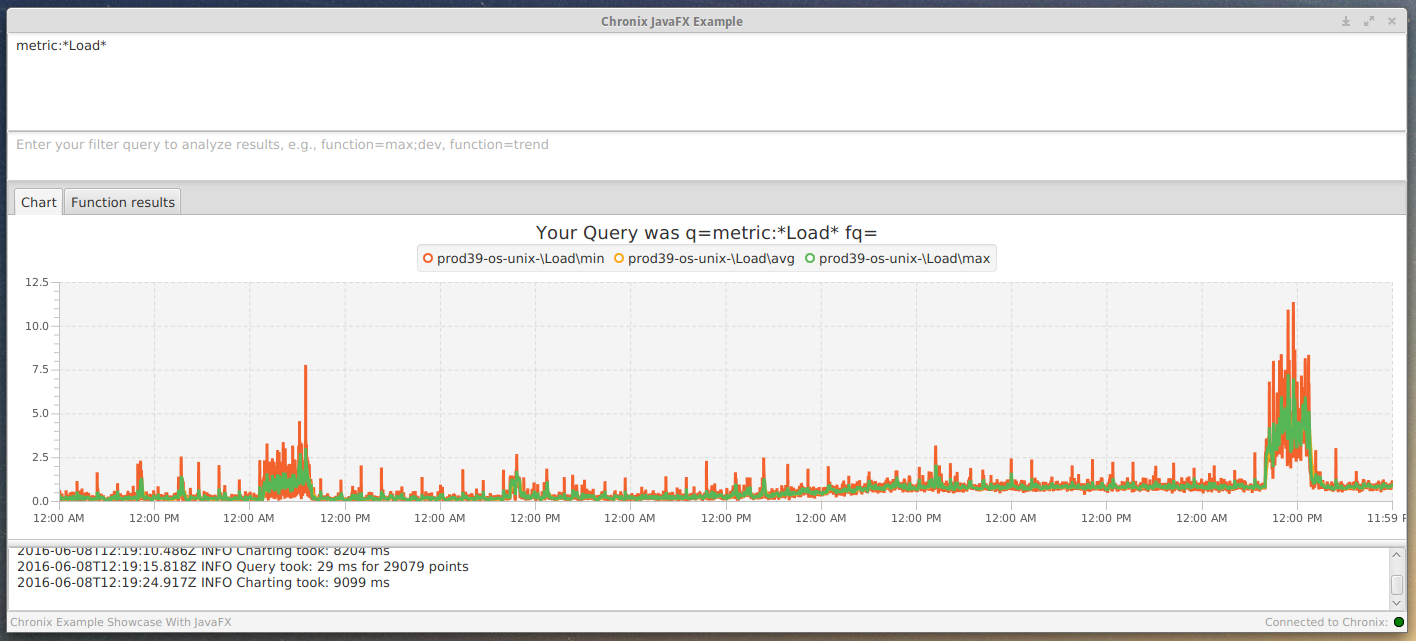The width and height of the screenshot is (1416, 641).
Task: Click the Load\max green legend marker
Action: tap(810, 258)
